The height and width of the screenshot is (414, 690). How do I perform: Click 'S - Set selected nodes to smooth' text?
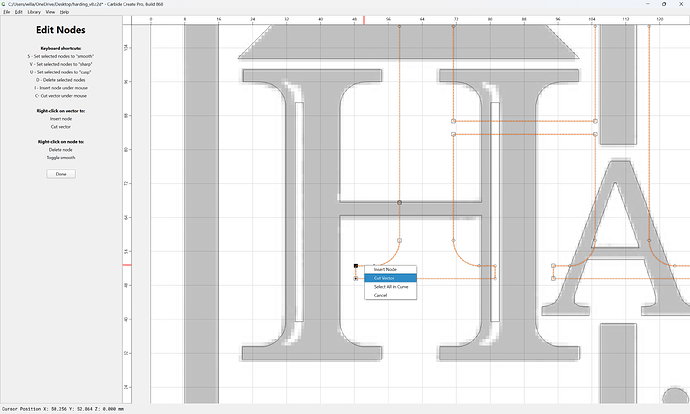coord(61,56)
